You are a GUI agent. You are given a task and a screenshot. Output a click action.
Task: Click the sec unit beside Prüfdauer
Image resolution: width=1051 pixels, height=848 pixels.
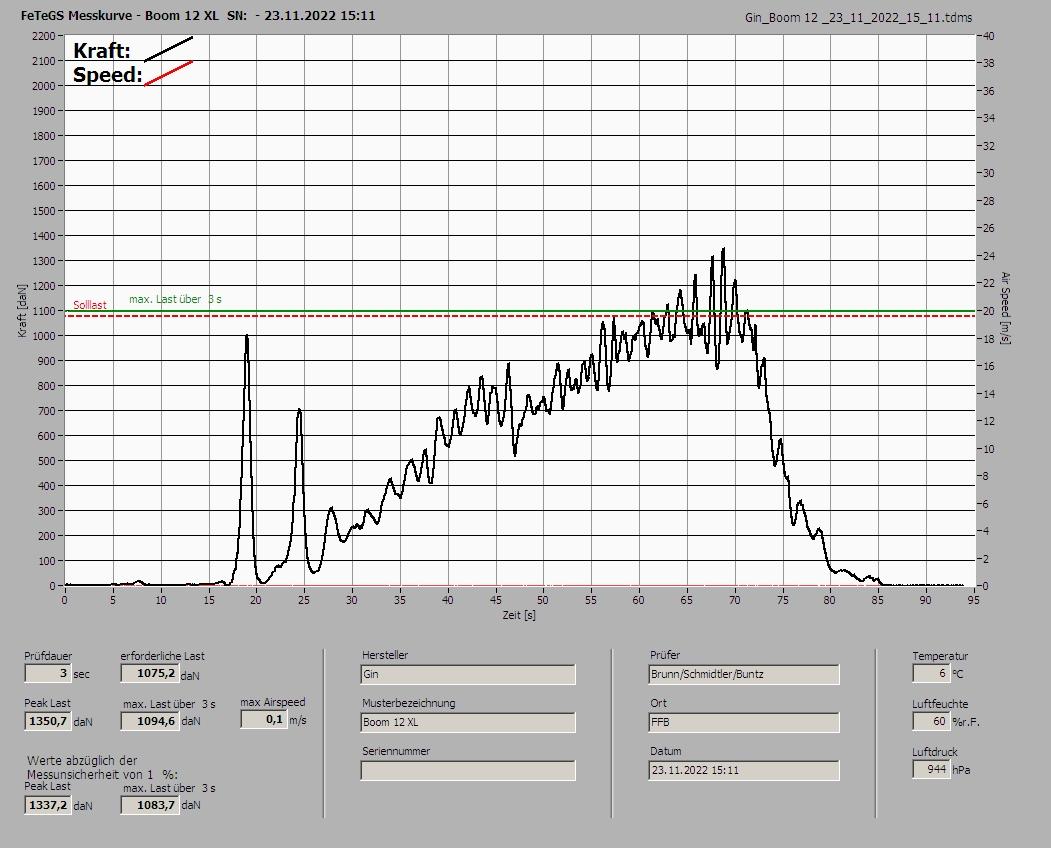click(81, 674)
